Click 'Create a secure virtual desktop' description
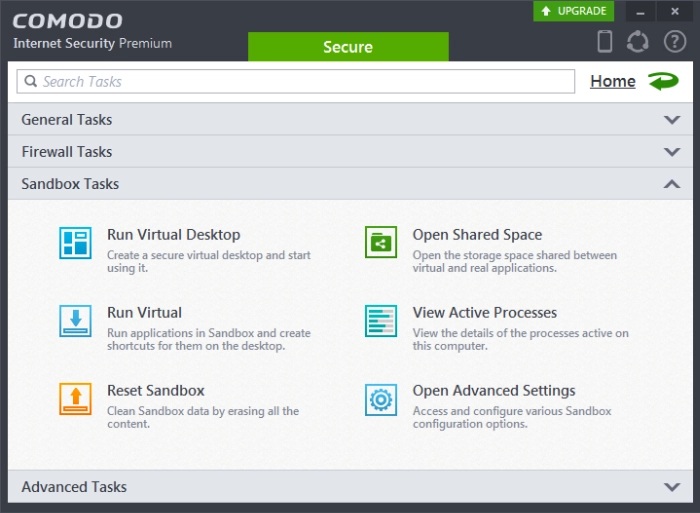The image size is (700, 513). click(x=208, y=261)
